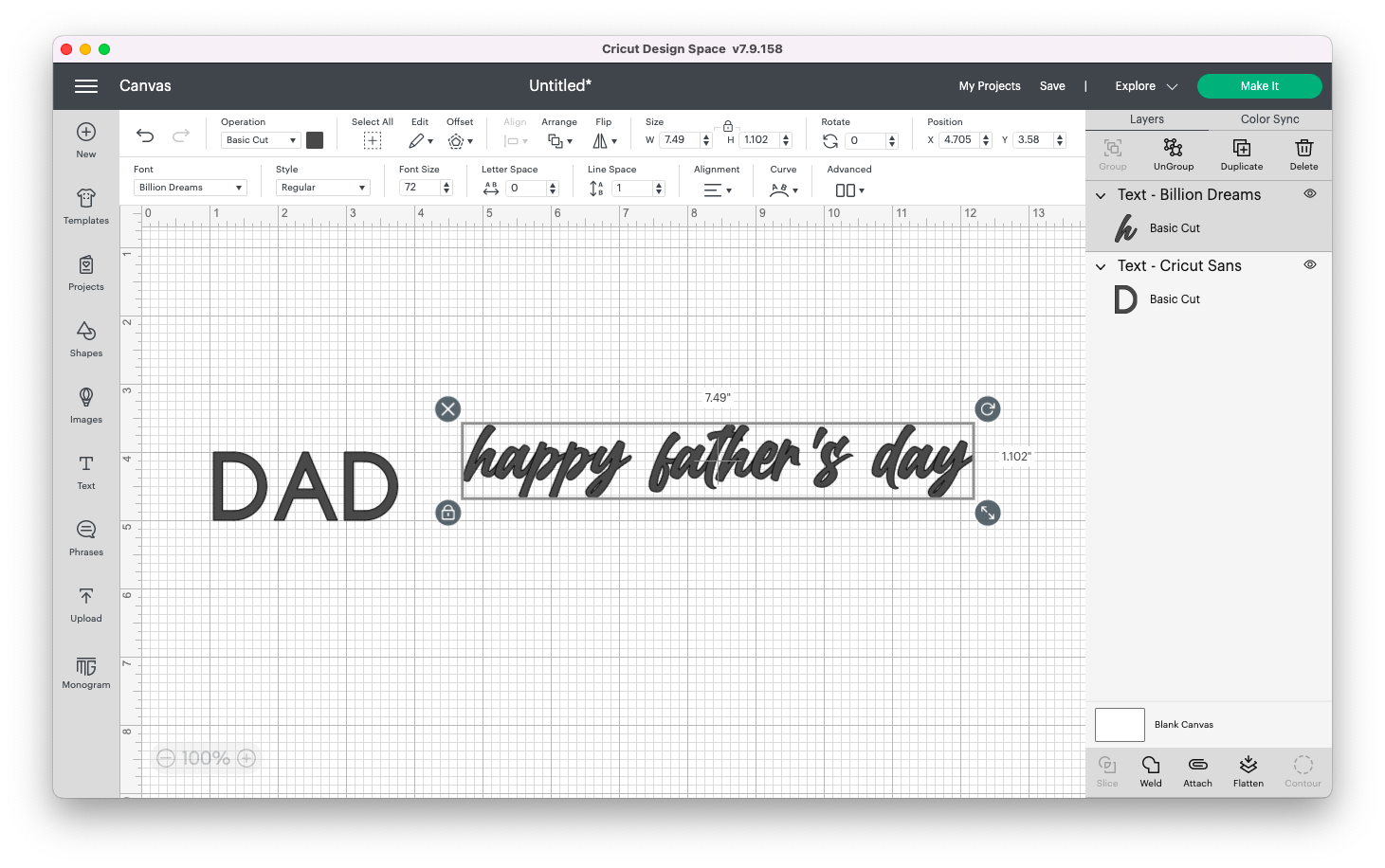
Task: Open the Templates panel
Action: pyautogui.click(x=85, y=208)
